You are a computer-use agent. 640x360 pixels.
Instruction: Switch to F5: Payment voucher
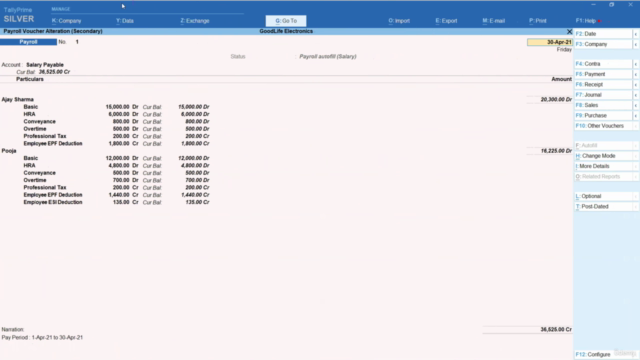pos(603,74)
